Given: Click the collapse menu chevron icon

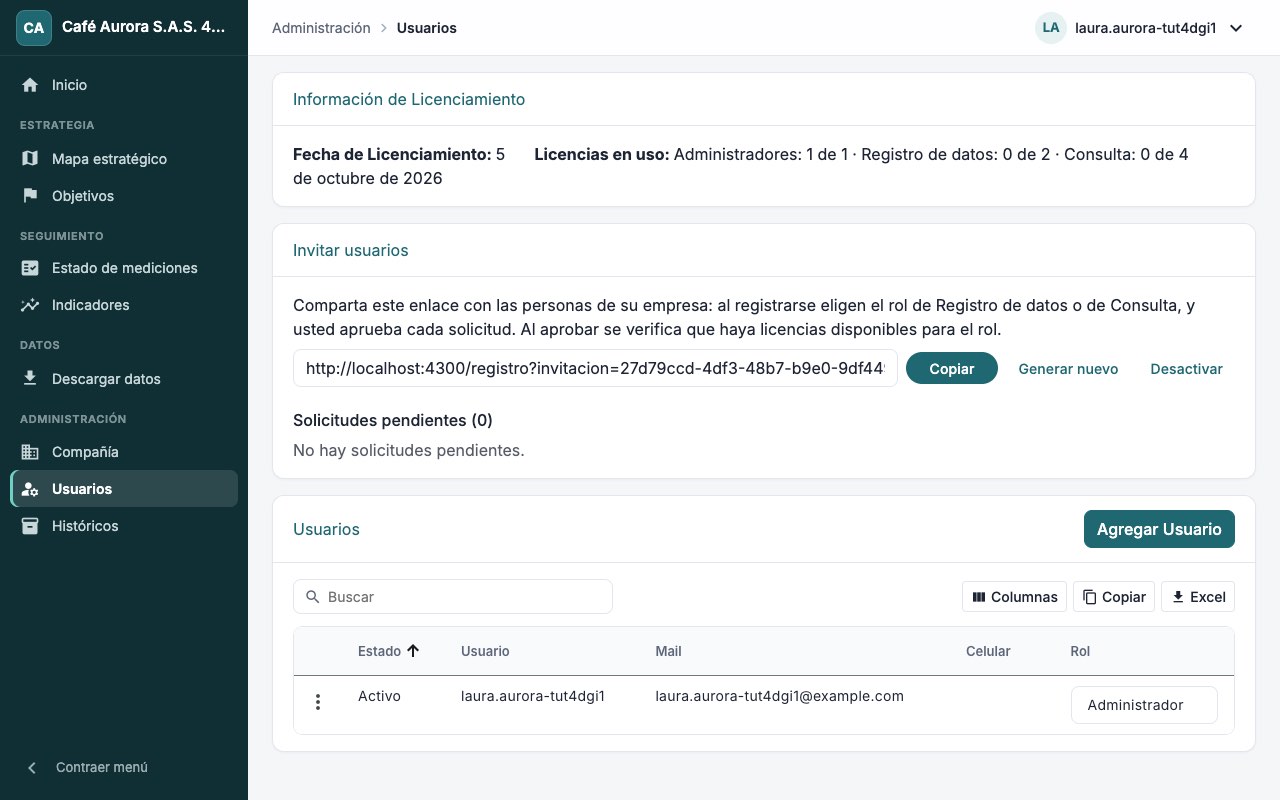Looking at the screenshot, I should [32, 768].
